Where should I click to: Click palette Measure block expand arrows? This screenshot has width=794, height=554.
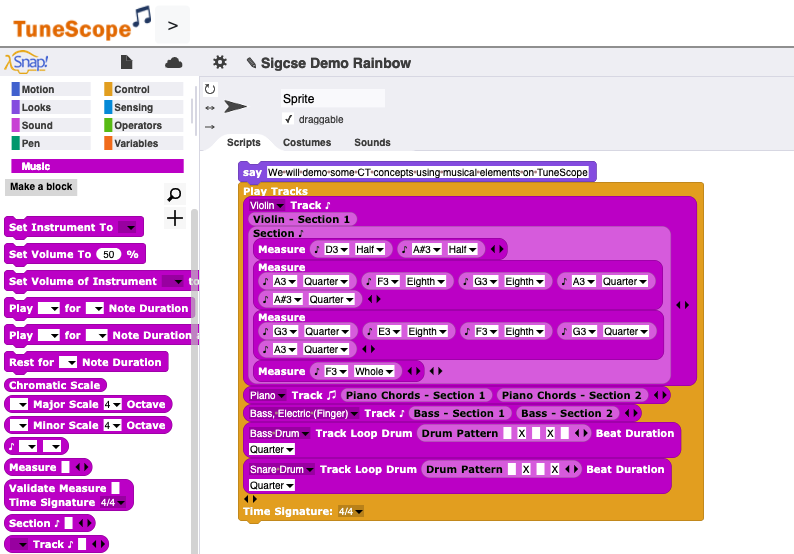coord(82,467)
